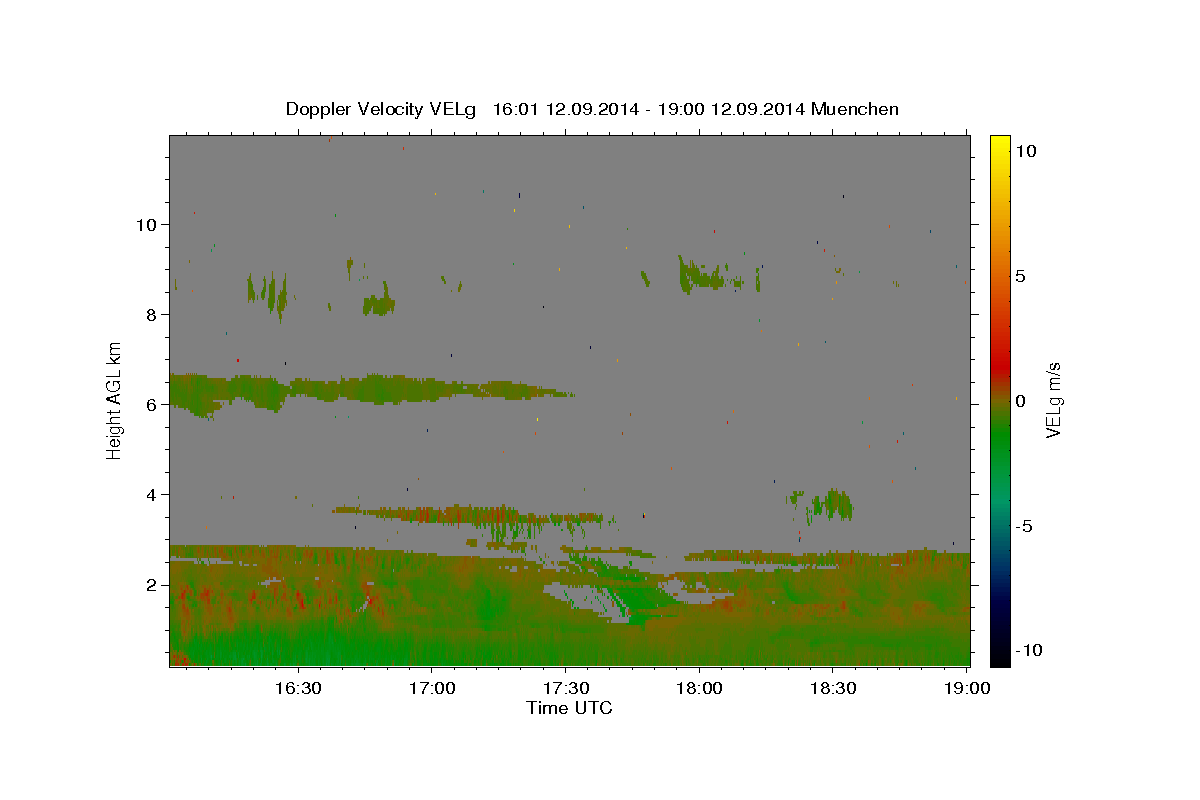Click the height axis label 6

pyautogui.click(x=152, y=405)
